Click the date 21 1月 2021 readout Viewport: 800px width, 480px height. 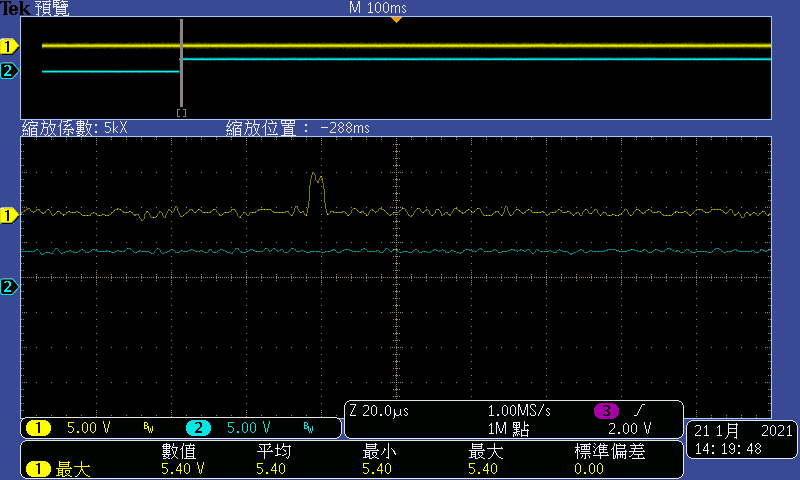[743, 431]
